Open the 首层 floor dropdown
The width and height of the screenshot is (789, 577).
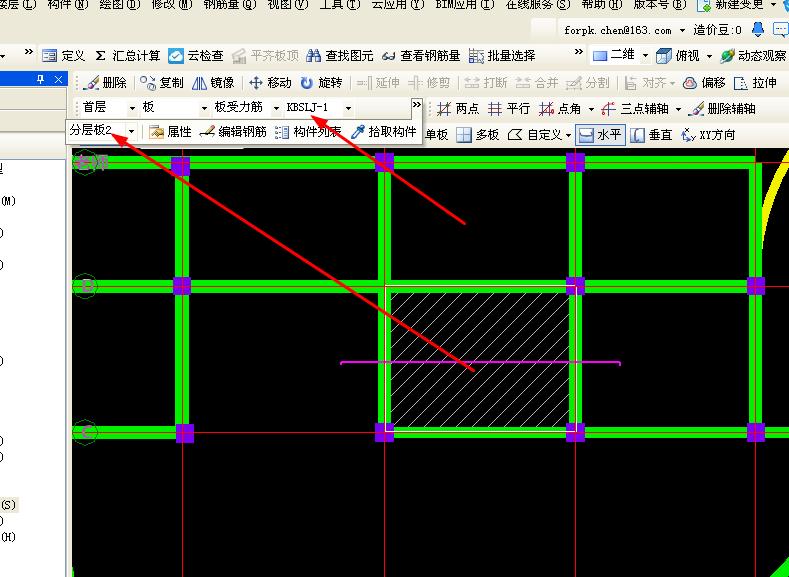coord(133,108)
